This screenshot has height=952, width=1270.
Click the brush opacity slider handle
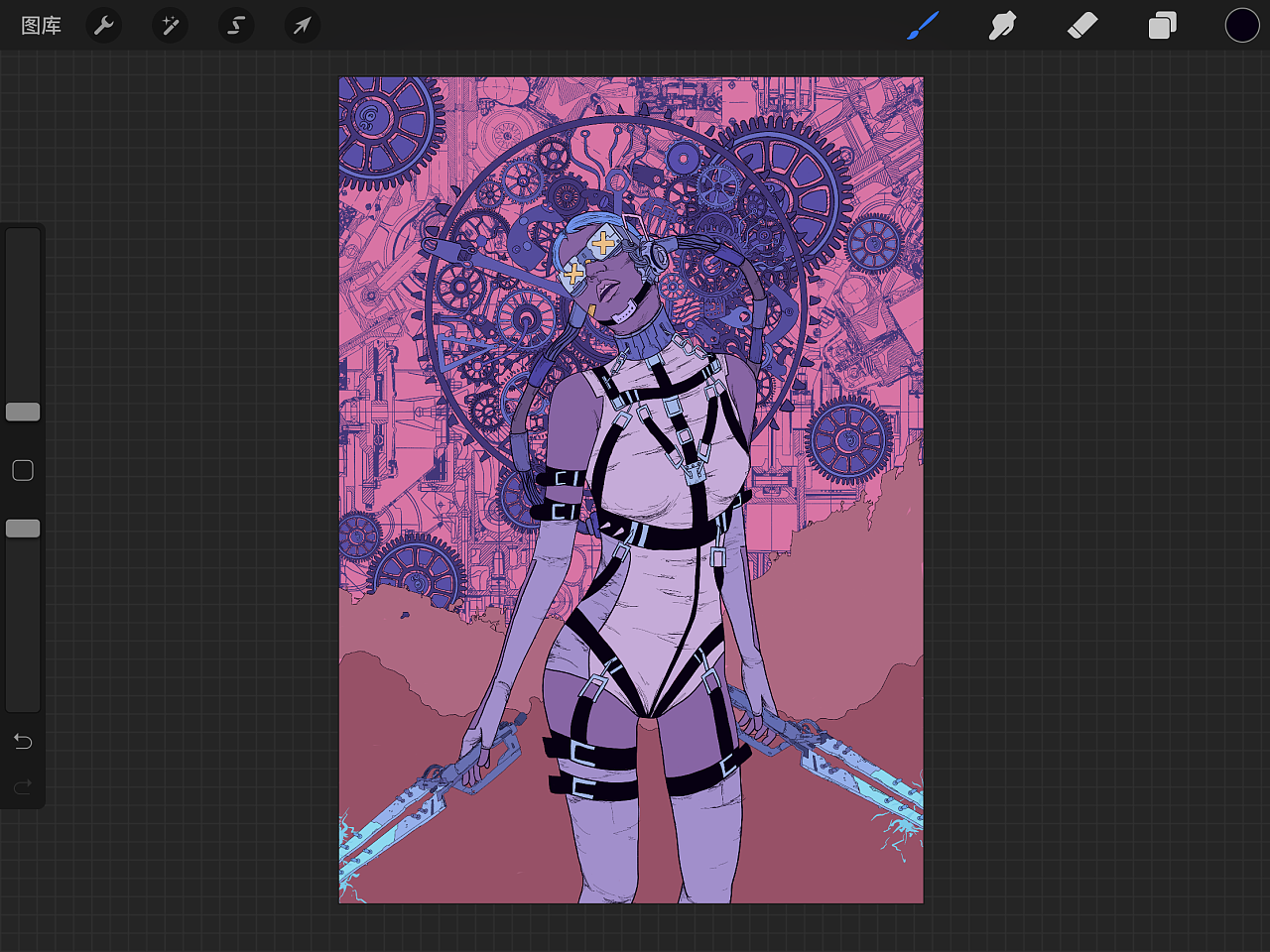(23, 529)
